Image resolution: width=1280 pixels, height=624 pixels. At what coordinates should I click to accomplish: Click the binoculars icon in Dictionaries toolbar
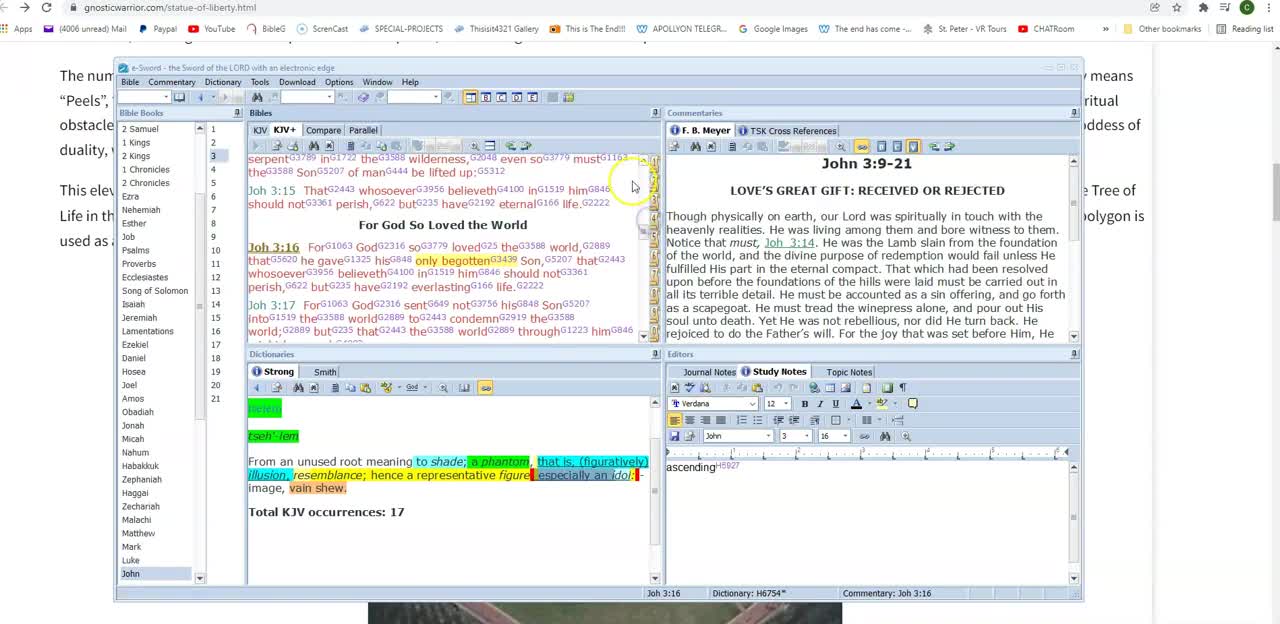coord(298,387)
